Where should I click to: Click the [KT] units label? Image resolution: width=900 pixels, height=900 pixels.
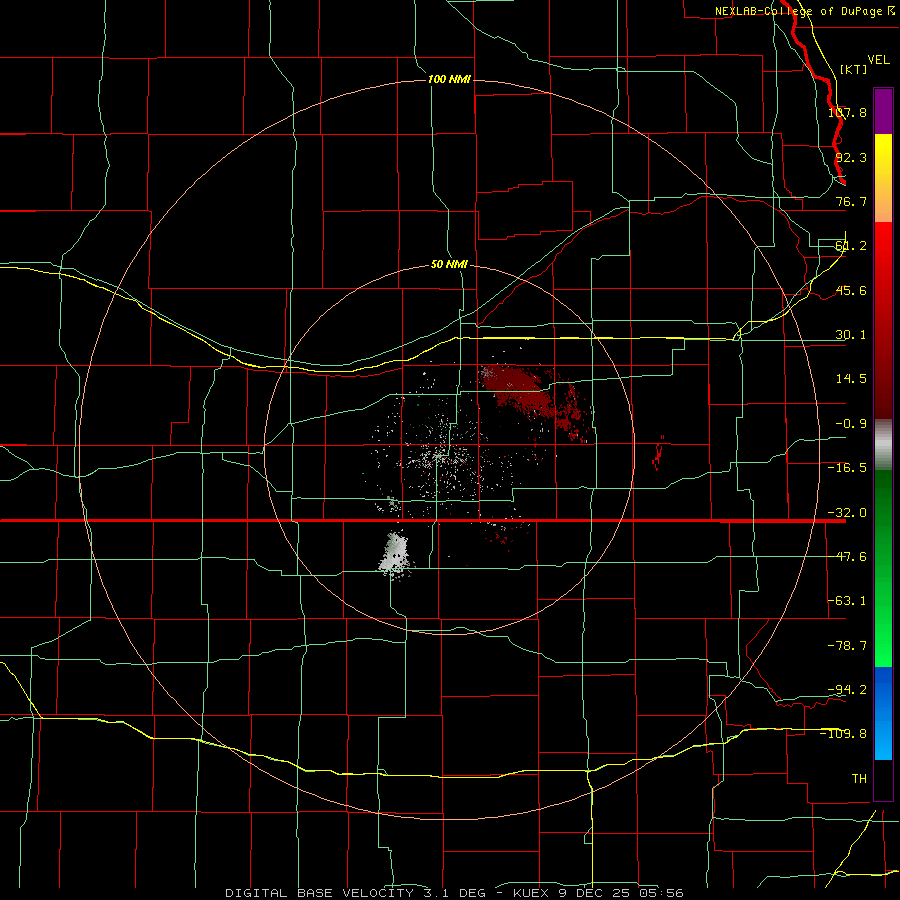pyautogui.click(x=854, y=69)
